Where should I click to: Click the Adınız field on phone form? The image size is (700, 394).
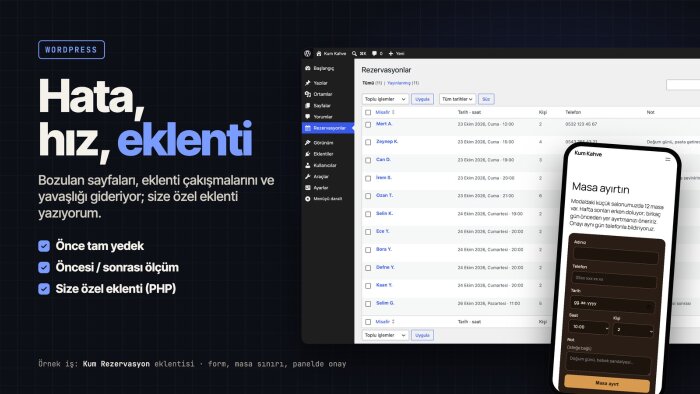tap(616, 256)
